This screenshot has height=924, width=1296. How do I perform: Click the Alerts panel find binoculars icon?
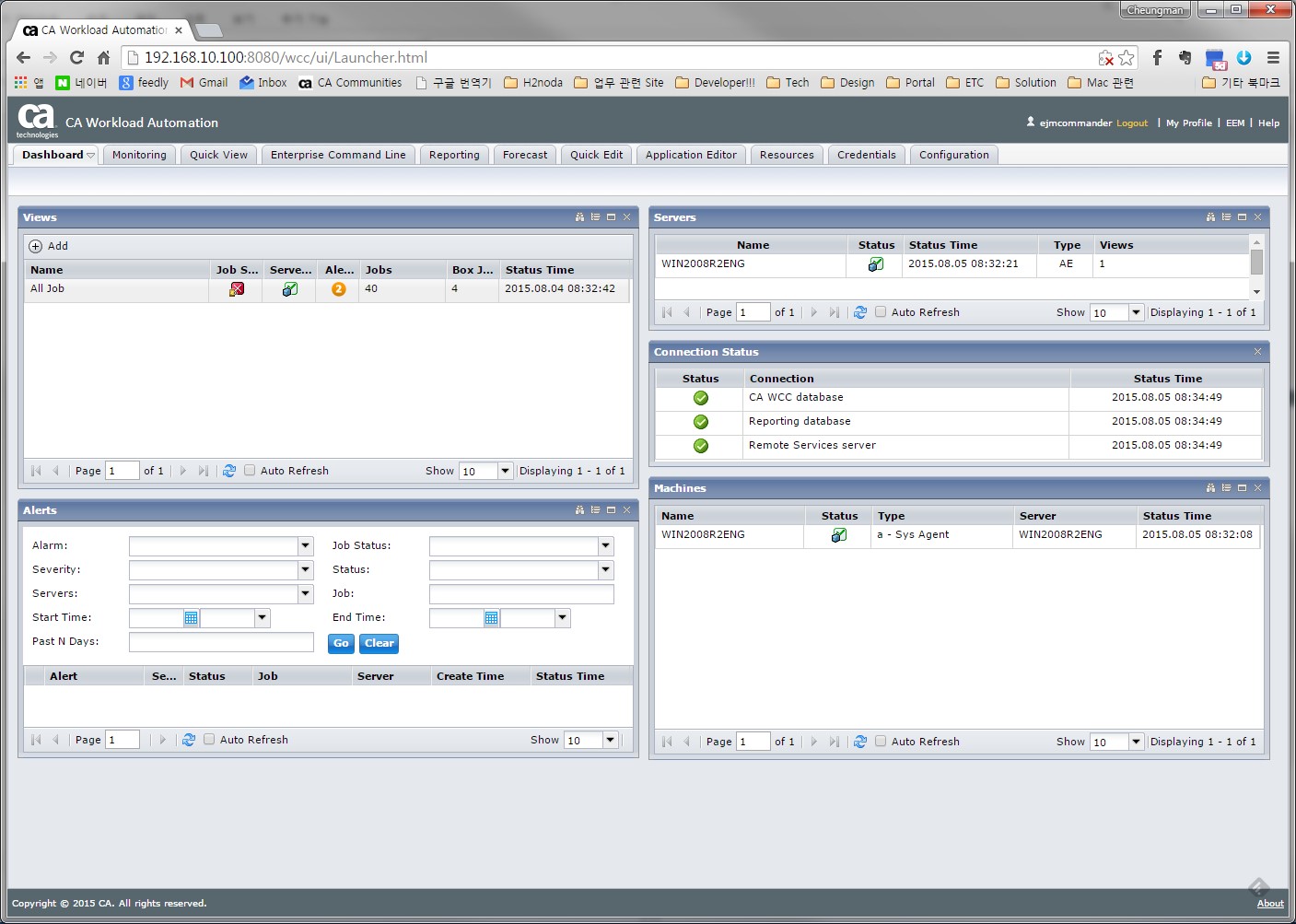(579, 510)
